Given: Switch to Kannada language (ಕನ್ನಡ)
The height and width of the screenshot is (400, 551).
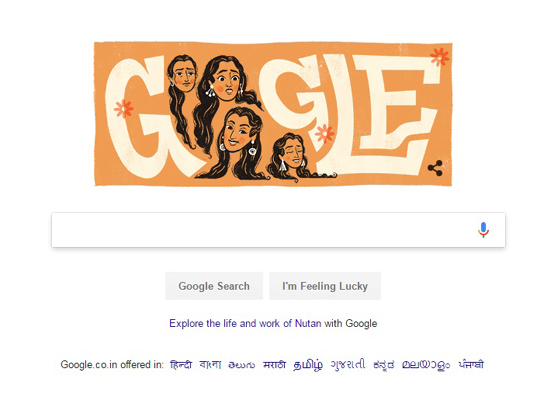Looking at the screenshot, I should [x=384, y=365].
